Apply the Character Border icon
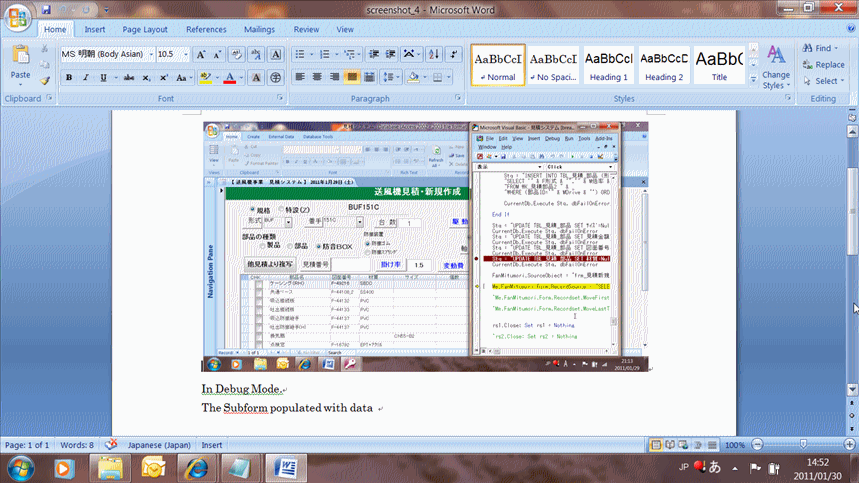This screenshot has width=859, height=483. pyautogui.click(x=276, y=54)
